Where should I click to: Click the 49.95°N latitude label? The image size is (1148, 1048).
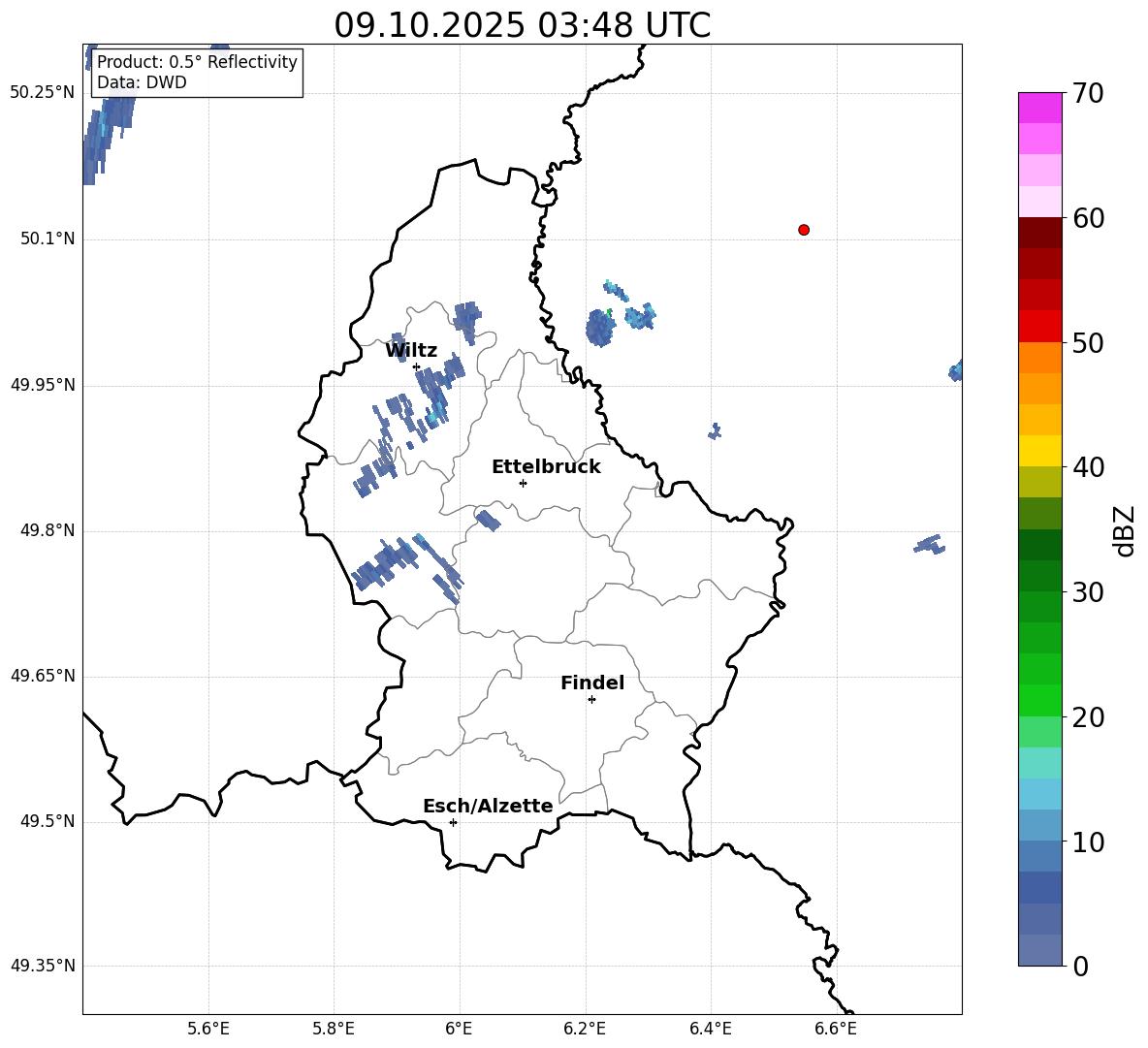[x=43, y=385]
